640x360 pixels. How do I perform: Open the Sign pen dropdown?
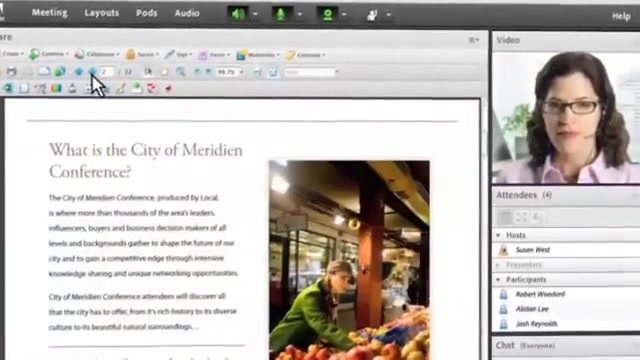178,54
